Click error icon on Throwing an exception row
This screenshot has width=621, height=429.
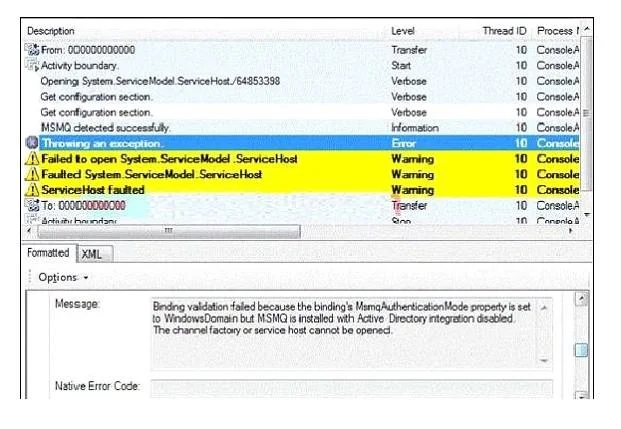coord(32,143)
